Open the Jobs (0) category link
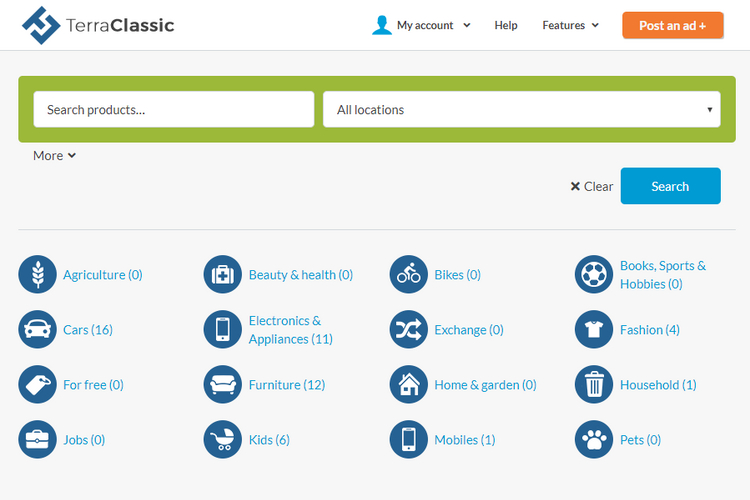 pyautogui.click(x=84, y=440)
